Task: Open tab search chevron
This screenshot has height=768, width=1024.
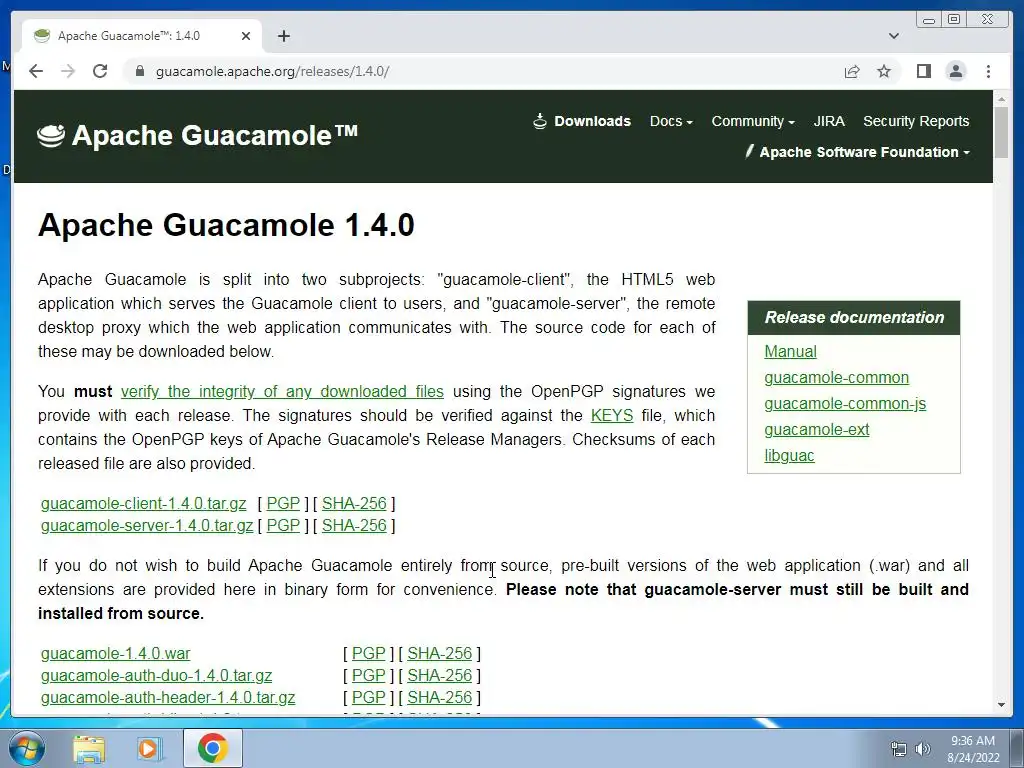Action: pyautogui.click(x=894, y=36)
